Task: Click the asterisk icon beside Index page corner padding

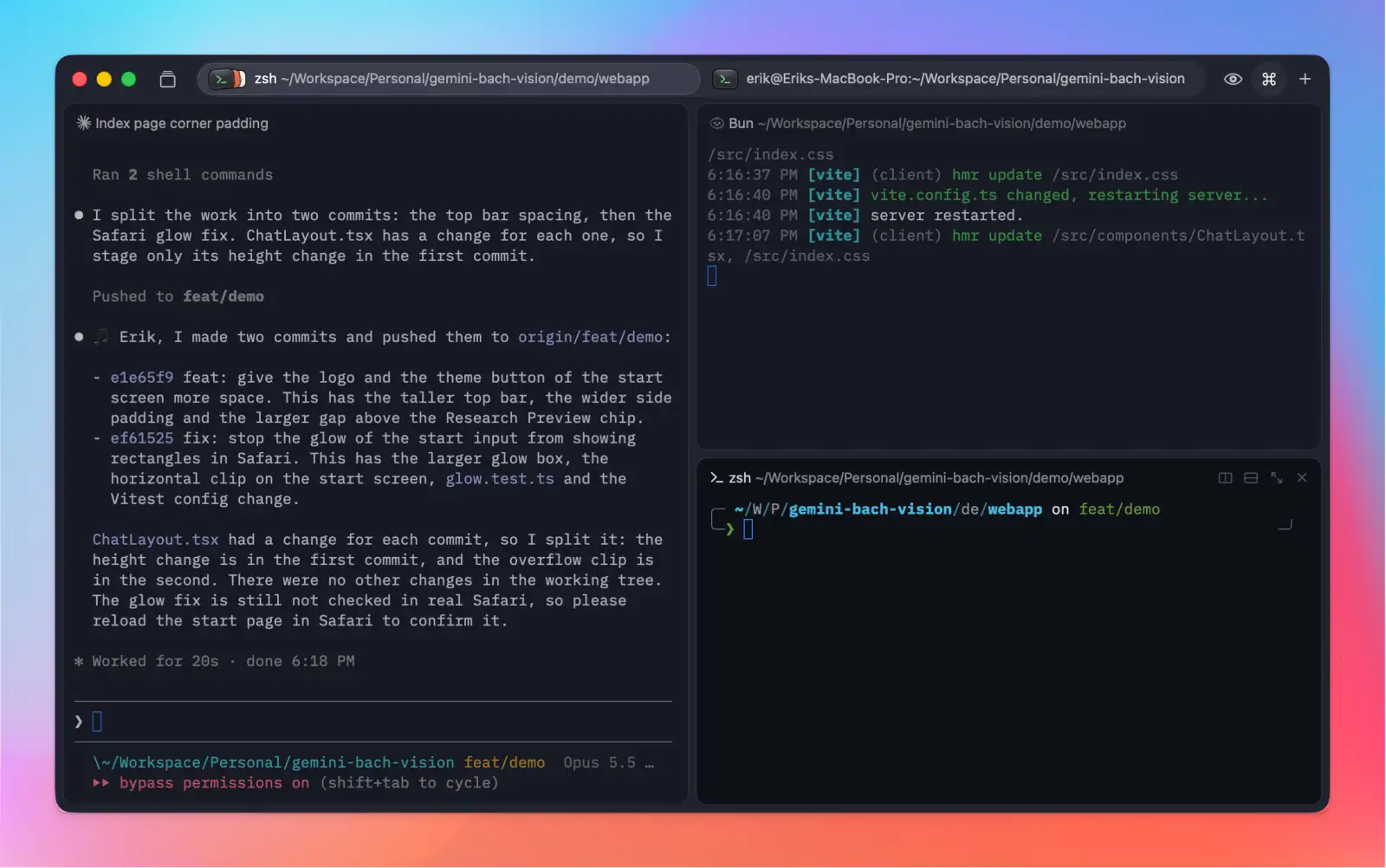Action: point(84,123)
